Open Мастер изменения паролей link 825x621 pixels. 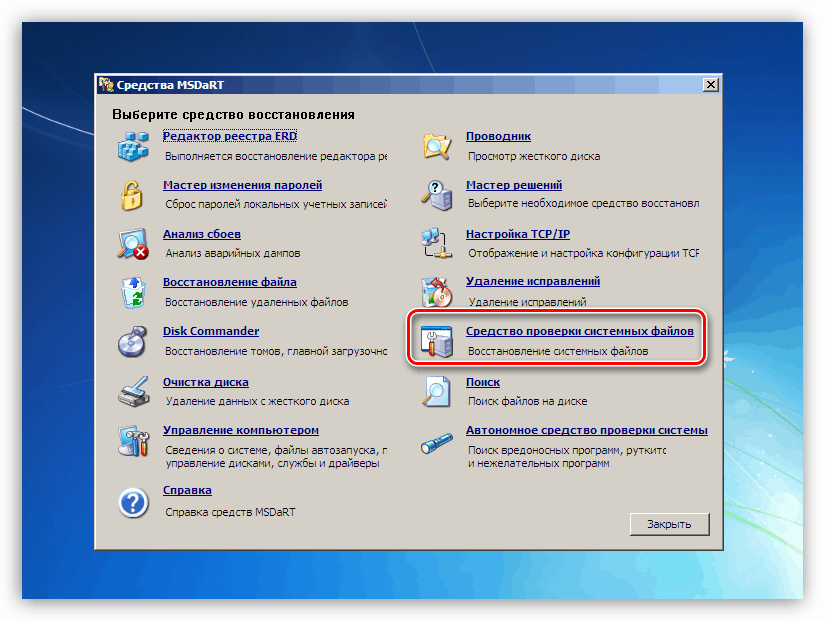click(243, 185)
